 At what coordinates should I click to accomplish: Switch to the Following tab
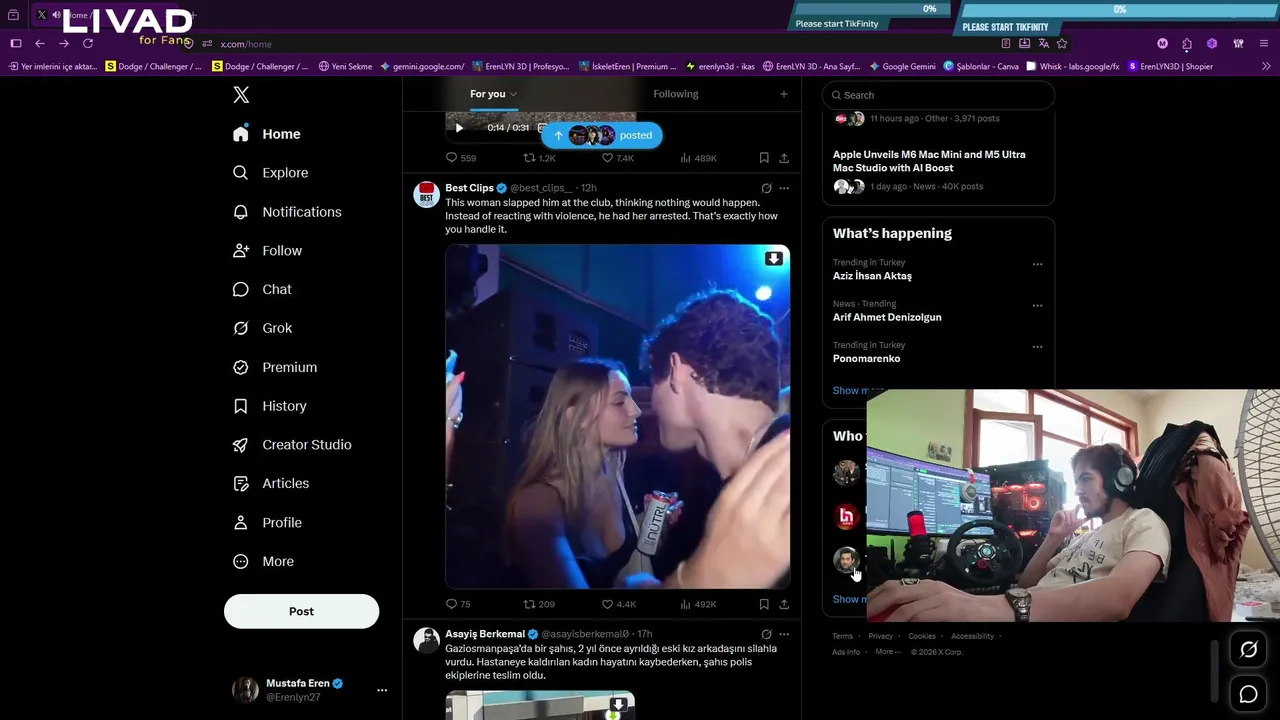676,94
